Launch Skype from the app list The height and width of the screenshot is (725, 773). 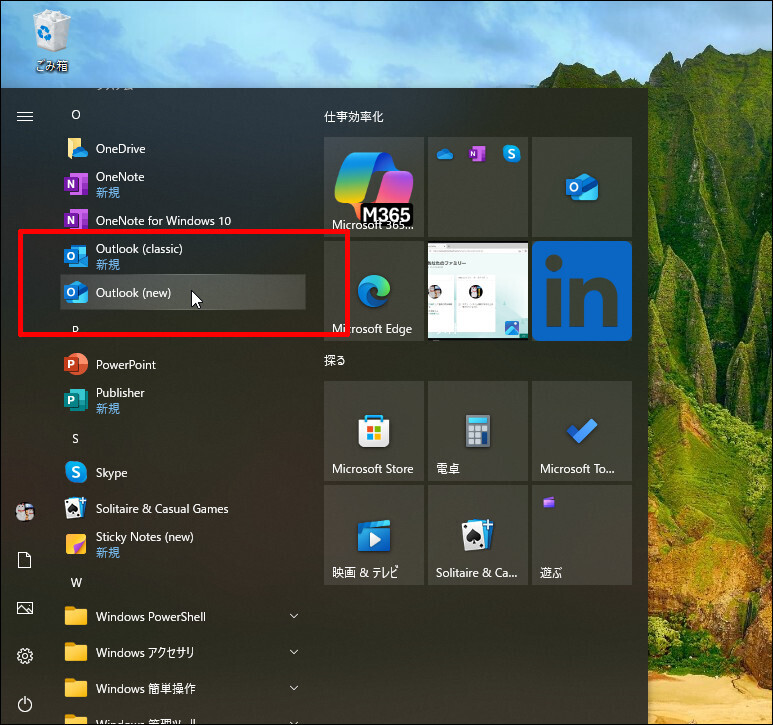tap(183, 472)
